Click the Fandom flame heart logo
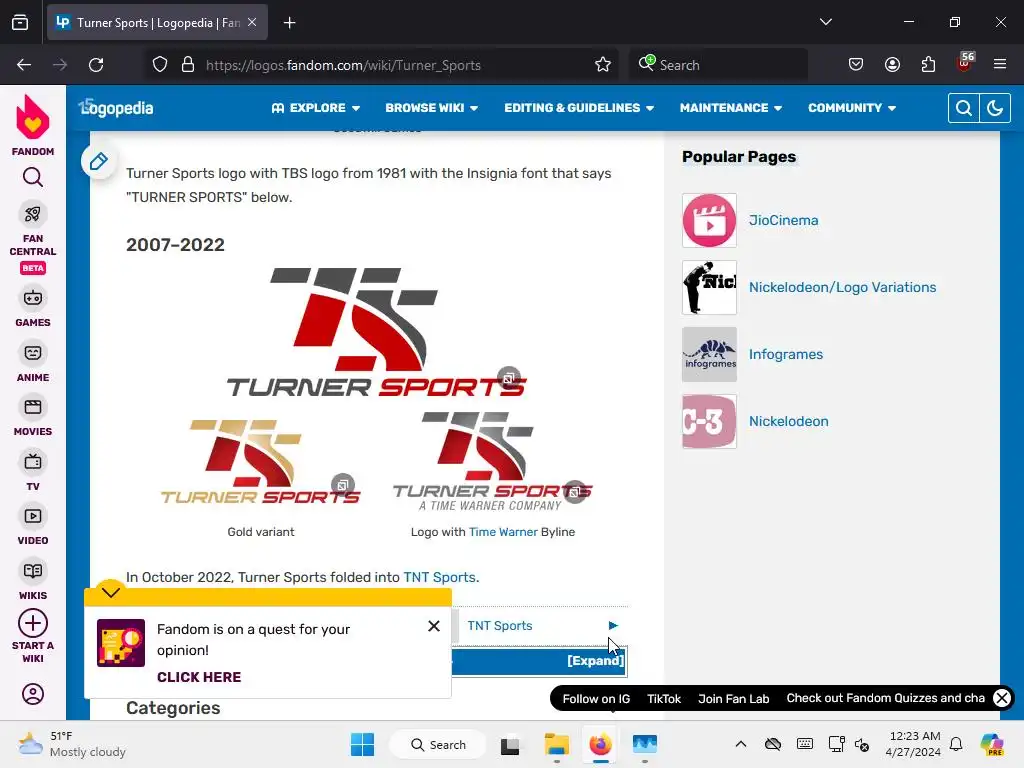1024x768 pixels. click(33, 118)
